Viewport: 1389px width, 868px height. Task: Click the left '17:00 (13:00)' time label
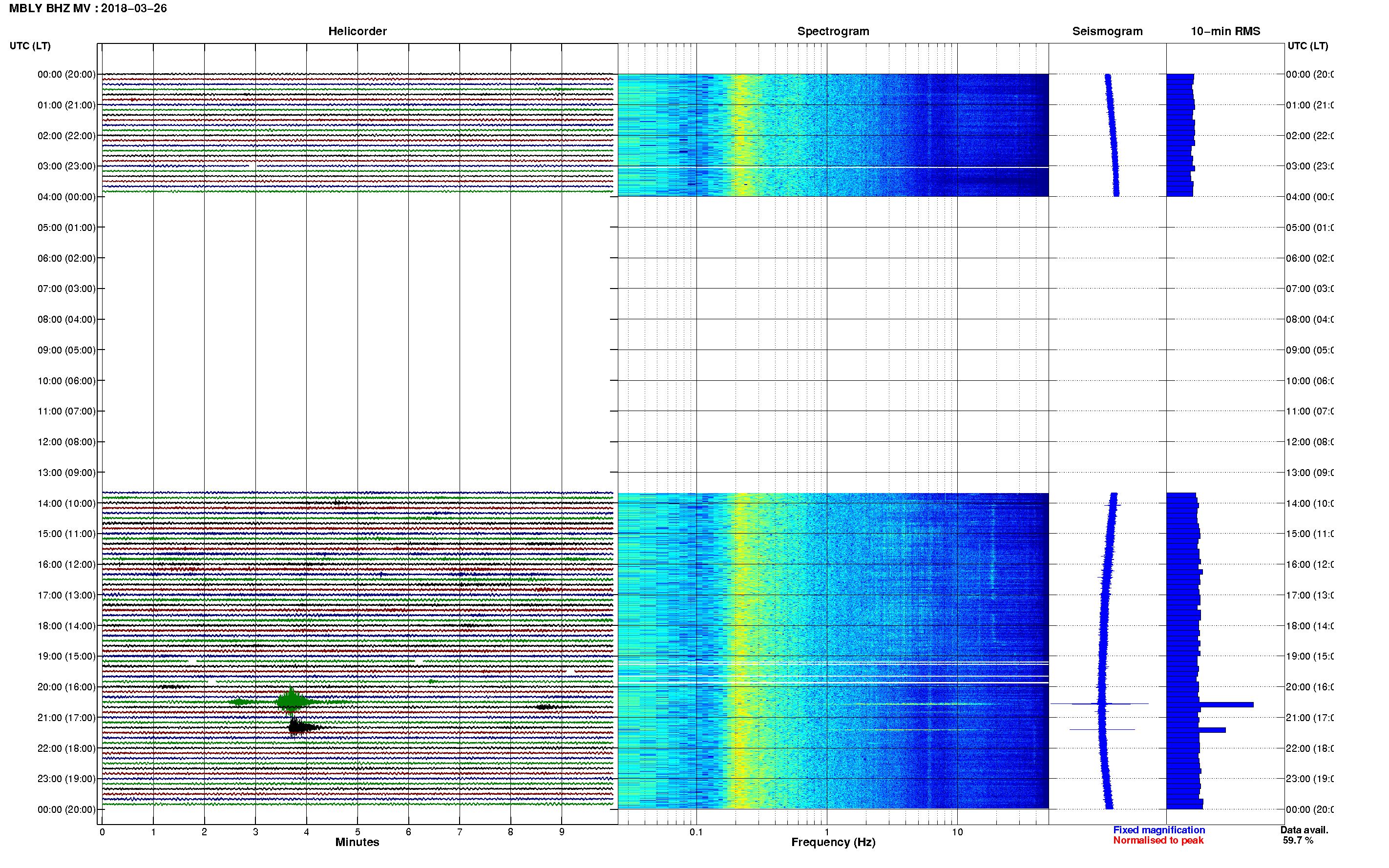pyautogui.click(x=66, y=595)
